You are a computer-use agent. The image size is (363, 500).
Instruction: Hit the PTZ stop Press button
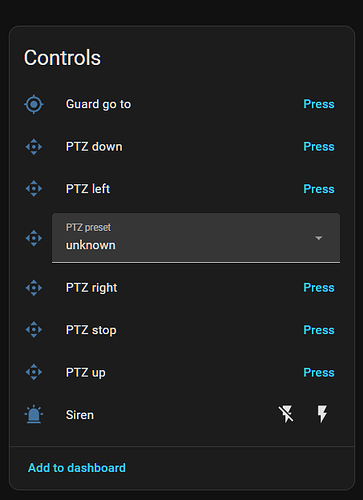point(319,330)
